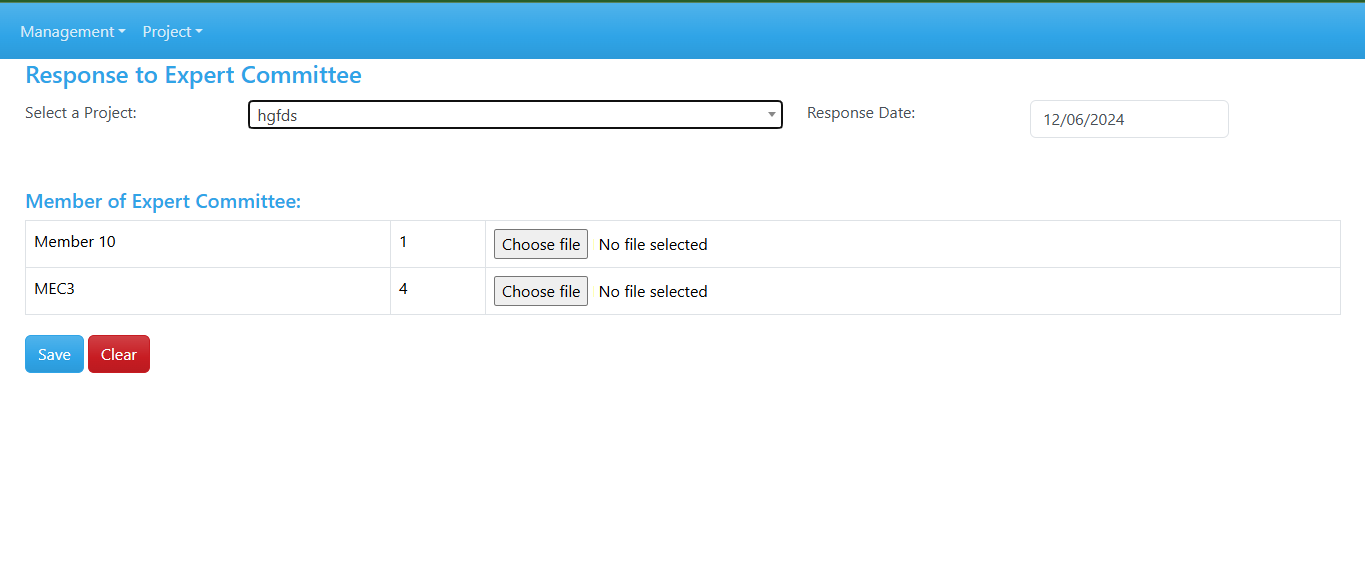
Task: Select the Member 10 name cell
Action: pyautogui.click(x=208, y=244)
